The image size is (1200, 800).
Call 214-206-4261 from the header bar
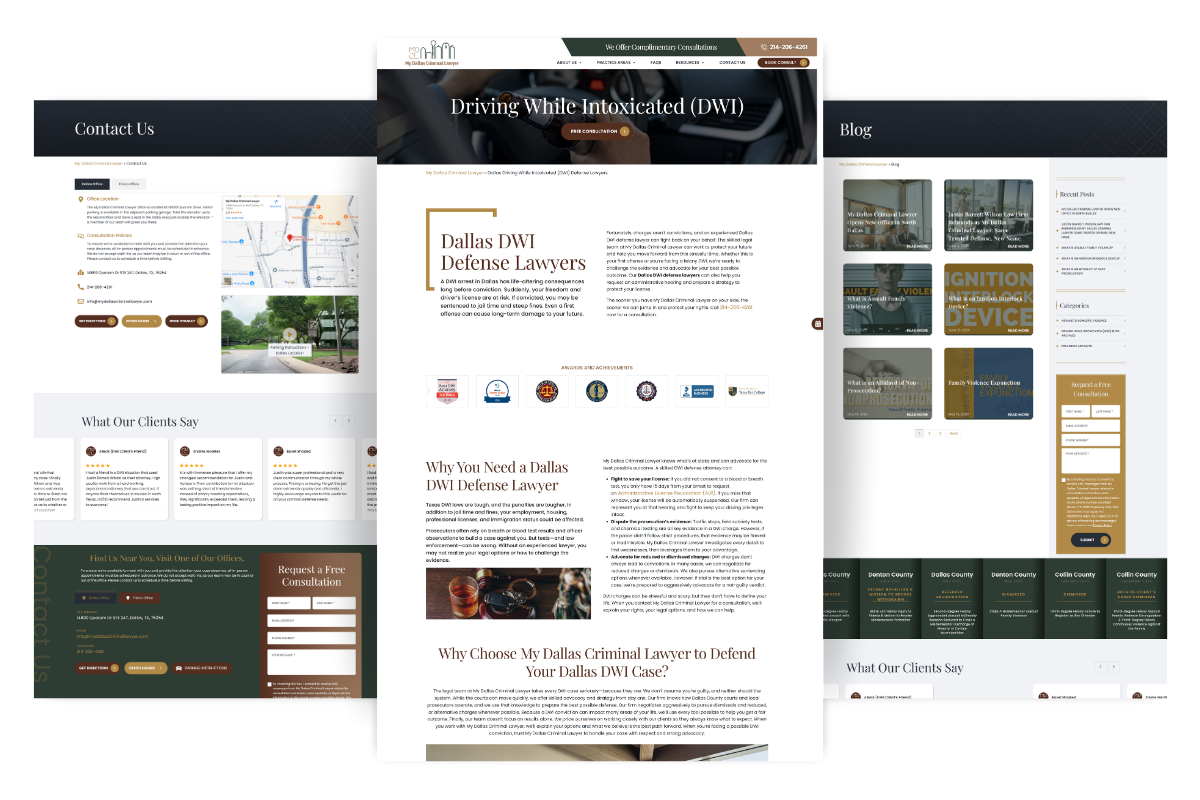[789, 47]
